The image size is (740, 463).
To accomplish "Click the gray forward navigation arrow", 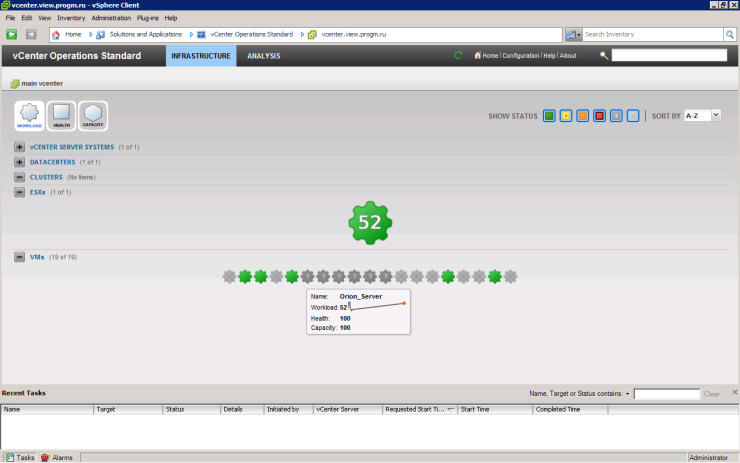I will 31,34.
